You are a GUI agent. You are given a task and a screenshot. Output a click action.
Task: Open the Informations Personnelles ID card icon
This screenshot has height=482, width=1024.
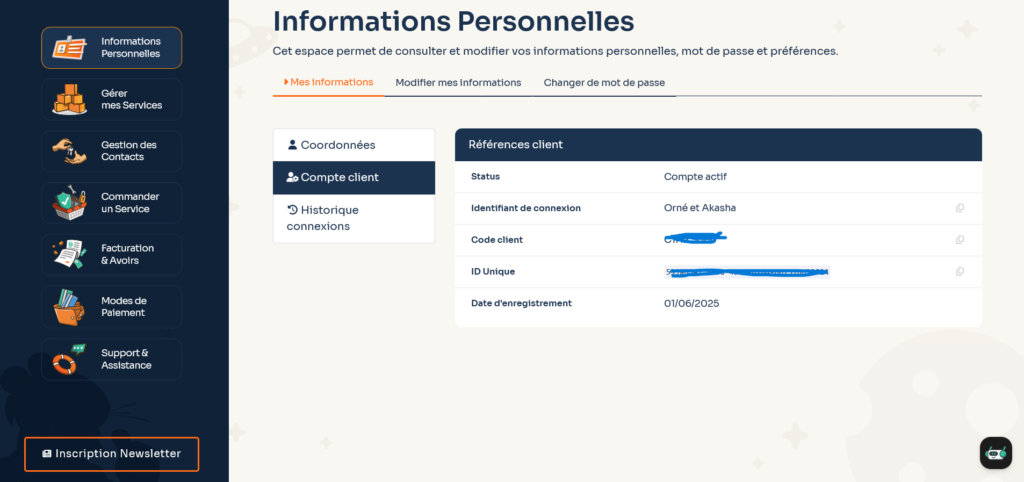[x=69, y=48]
